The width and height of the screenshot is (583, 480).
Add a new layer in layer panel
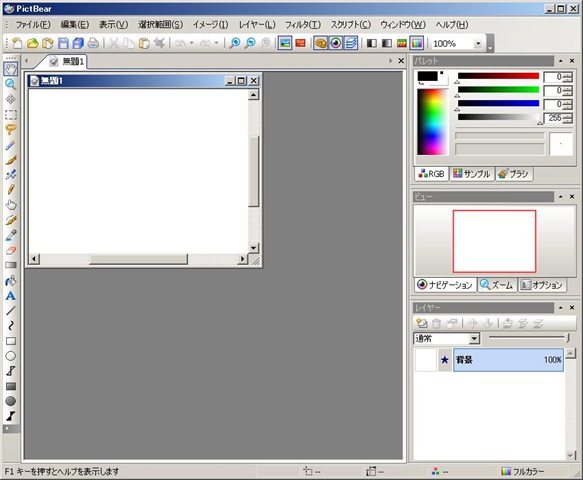coord(422,323)
